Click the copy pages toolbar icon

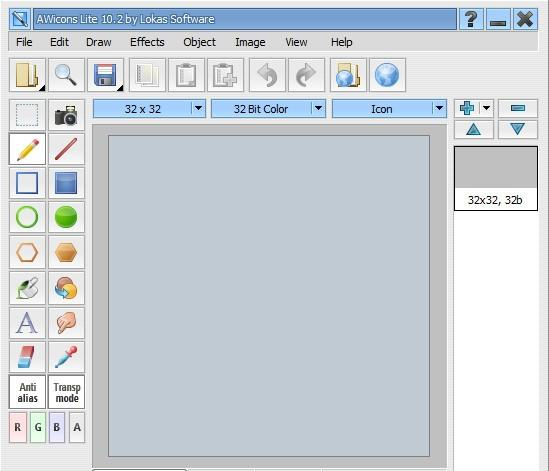pos(147,75)
